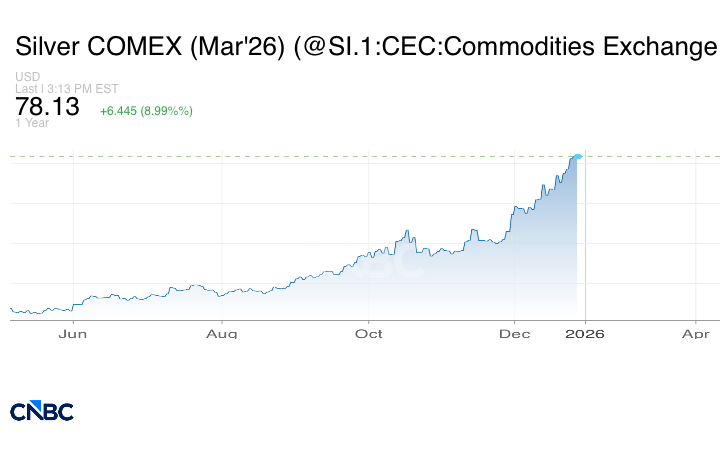Choose Oct on the time axis
The height and width of the screenshot is (450, 720).
370,332
